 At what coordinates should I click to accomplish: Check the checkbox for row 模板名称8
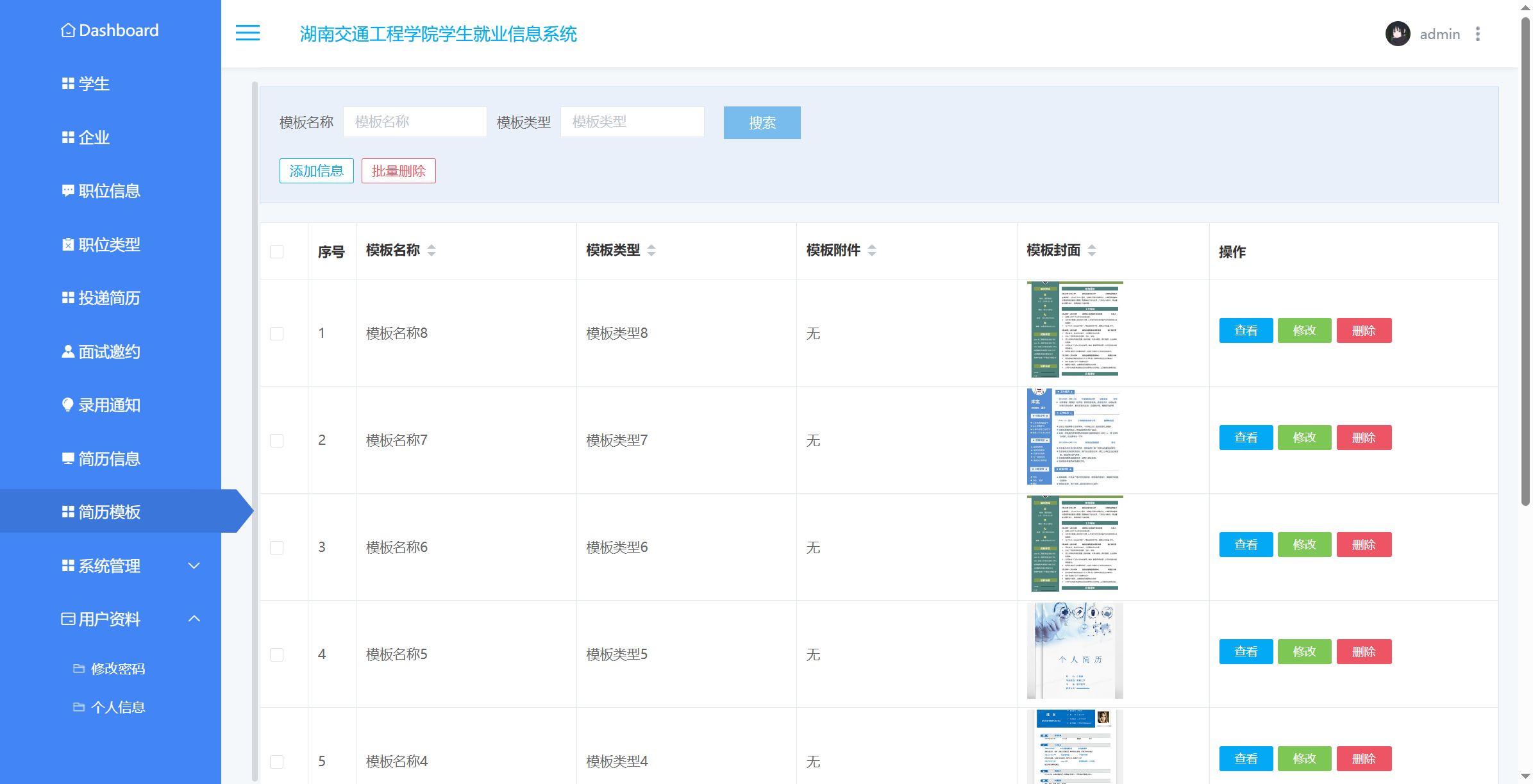pyautogui.click(x=277, y=333)
